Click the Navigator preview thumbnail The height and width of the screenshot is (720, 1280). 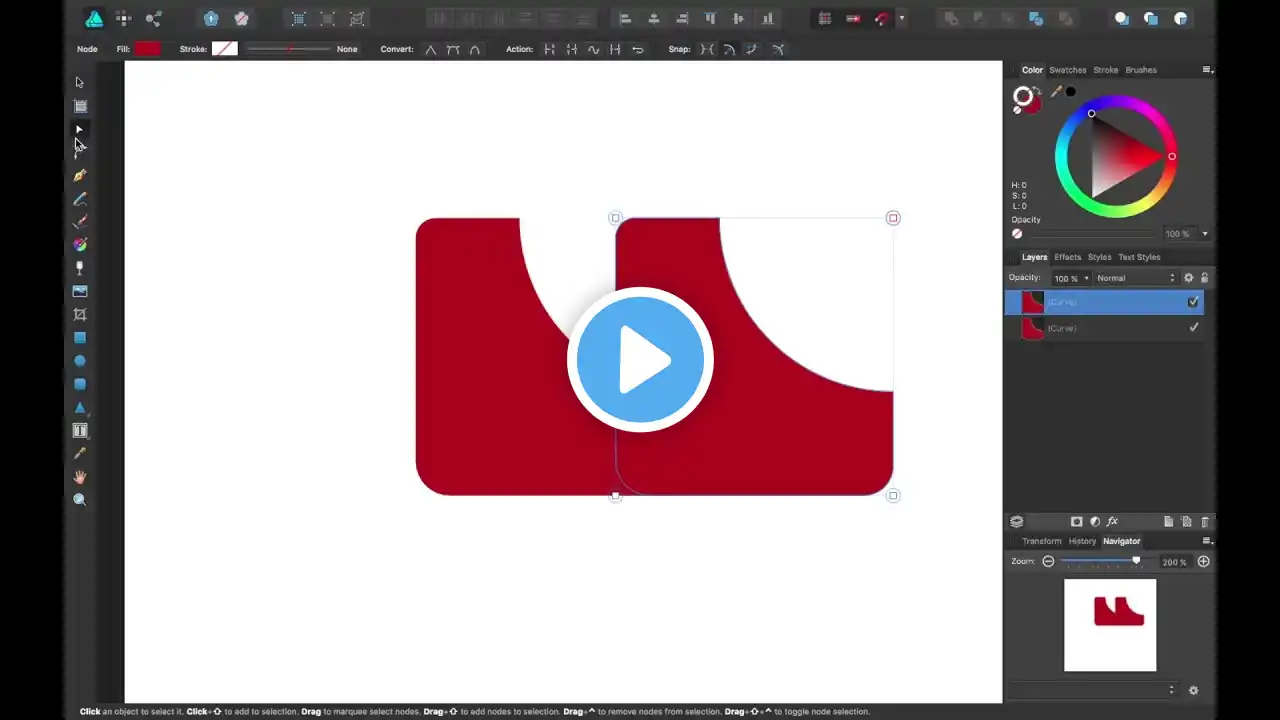pyautogui.click(x=1110, y=625)
